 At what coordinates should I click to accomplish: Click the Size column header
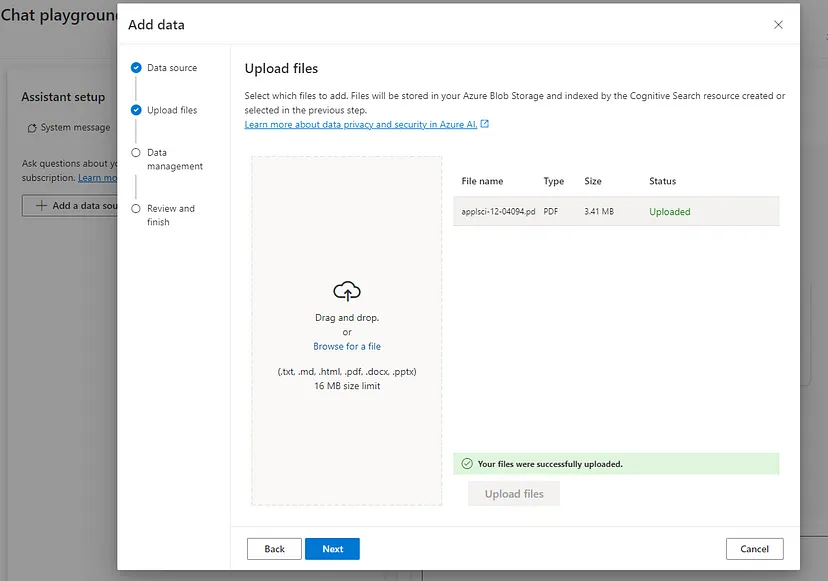click(592, 181)
